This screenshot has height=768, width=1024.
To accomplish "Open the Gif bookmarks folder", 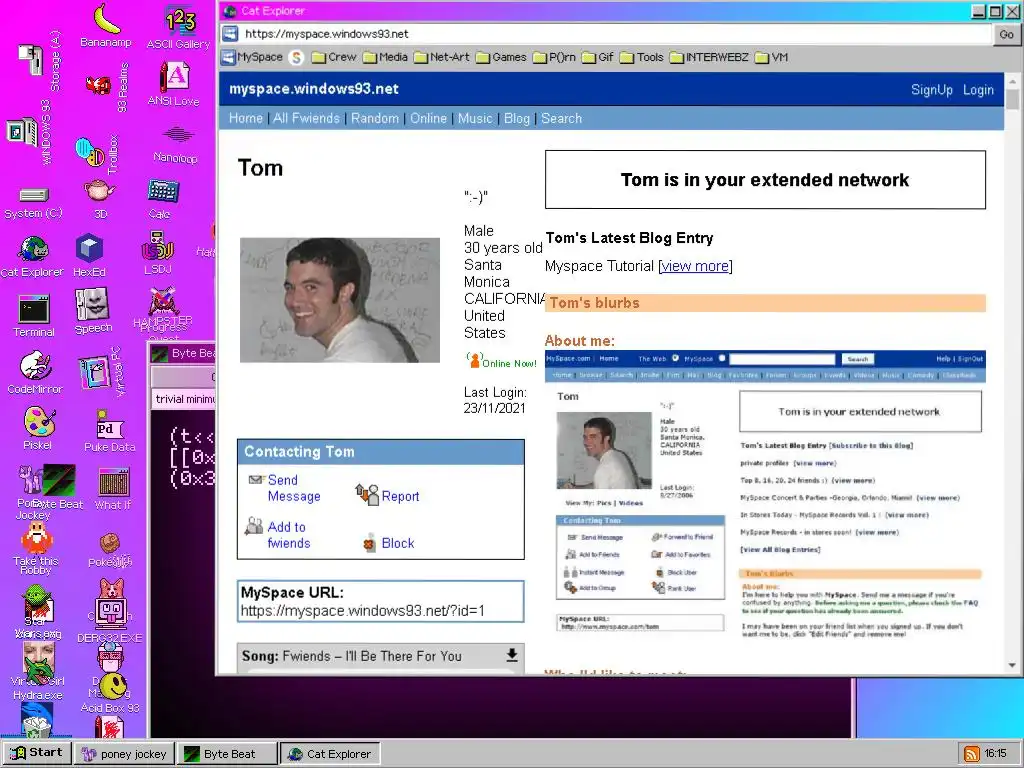I will click(598, 57).
